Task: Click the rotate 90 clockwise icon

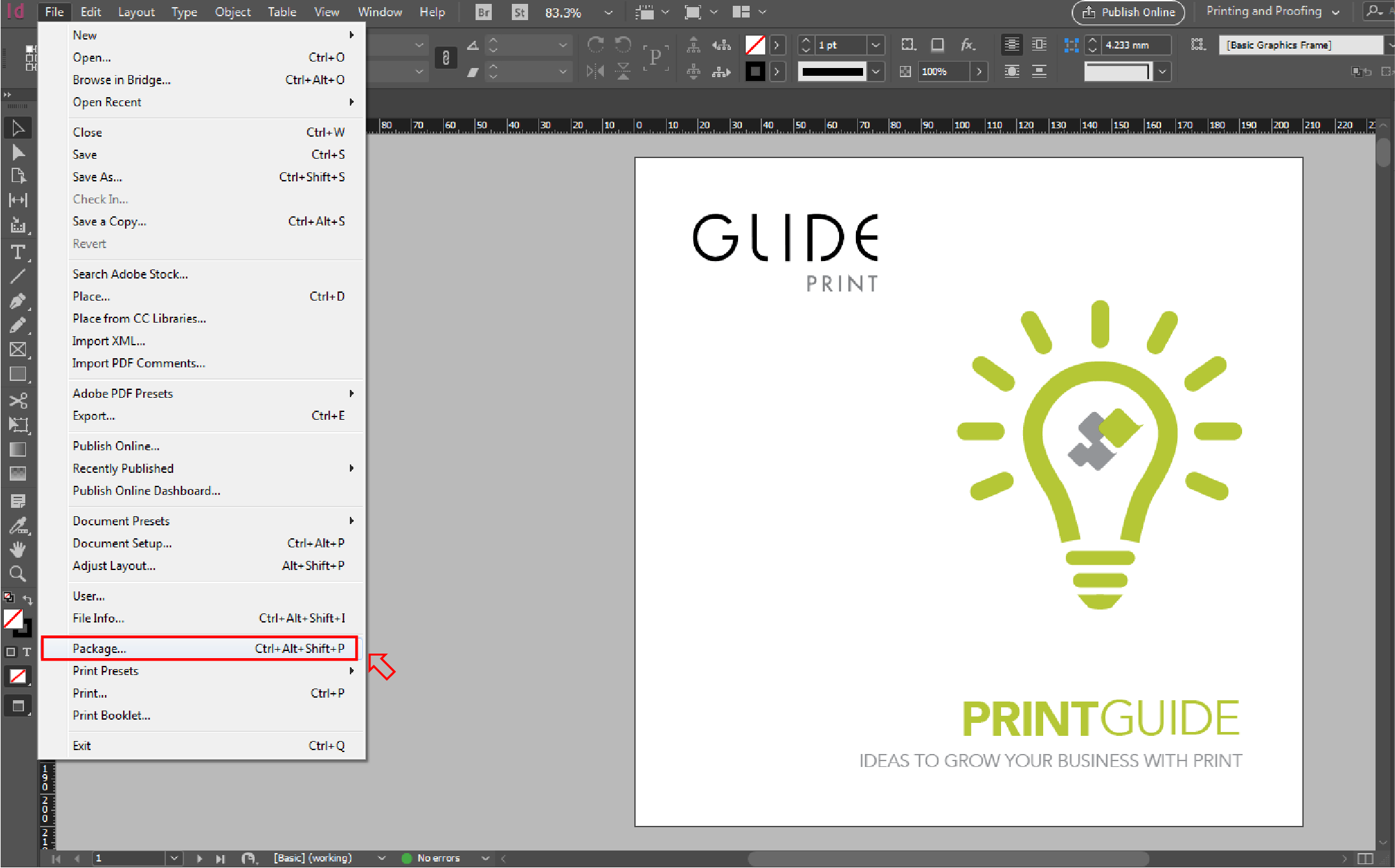Action: pyautogui.click(x=595, y=45)
